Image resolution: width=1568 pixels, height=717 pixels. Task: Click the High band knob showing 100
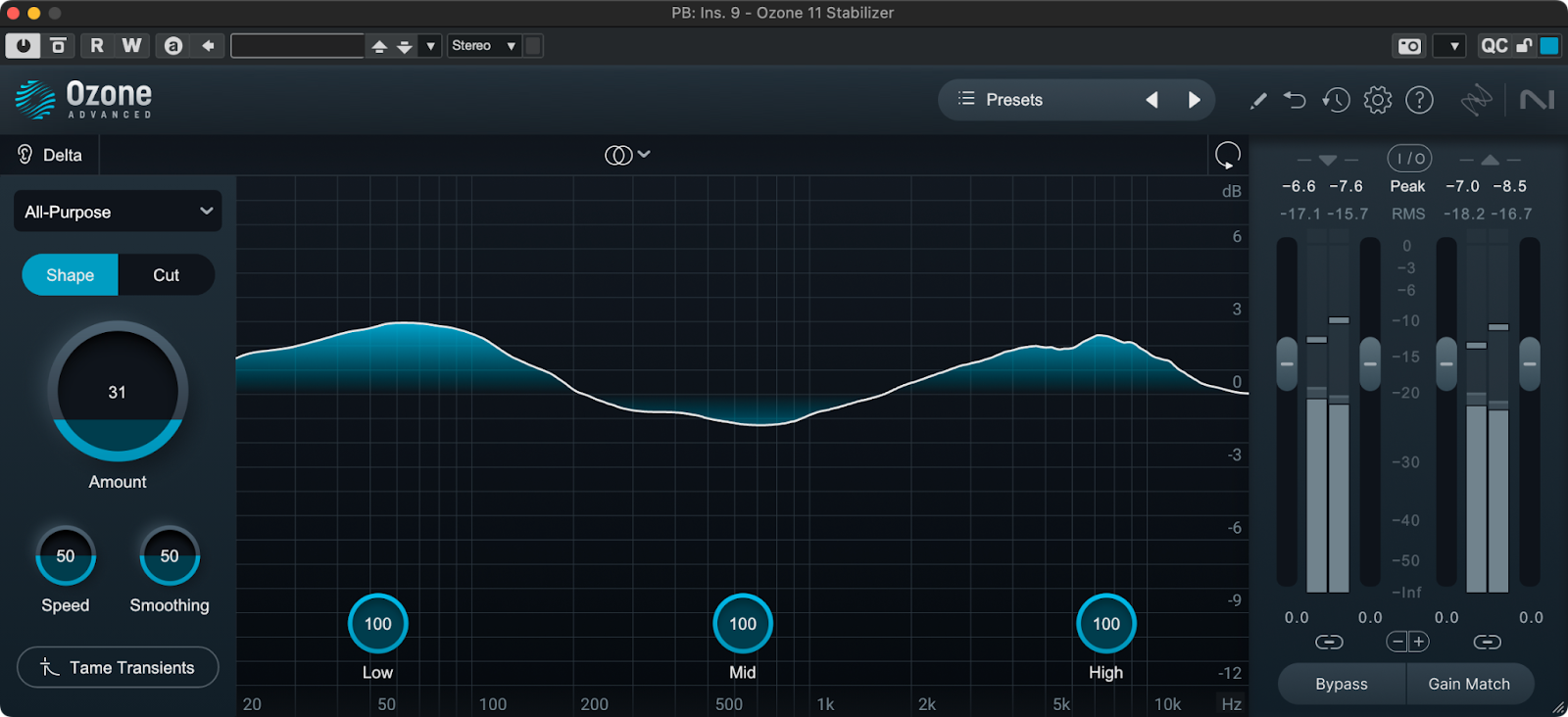click(1106, 624)
